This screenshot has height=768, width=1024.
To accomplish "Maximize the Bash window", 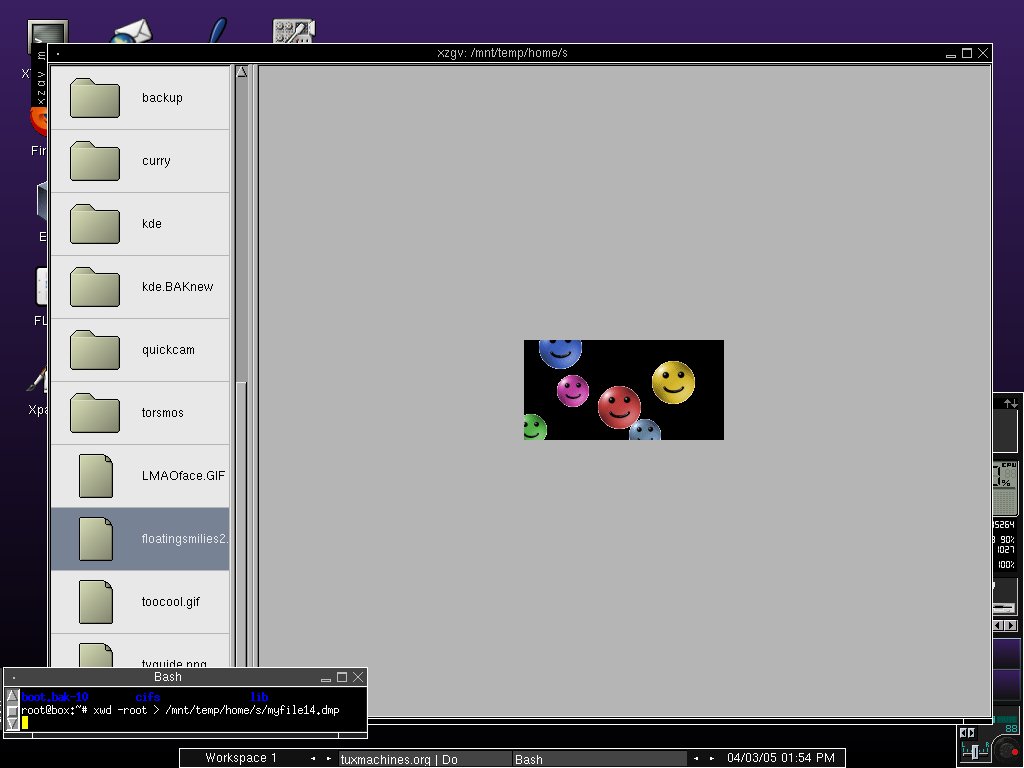I will (x=342, y=677).
